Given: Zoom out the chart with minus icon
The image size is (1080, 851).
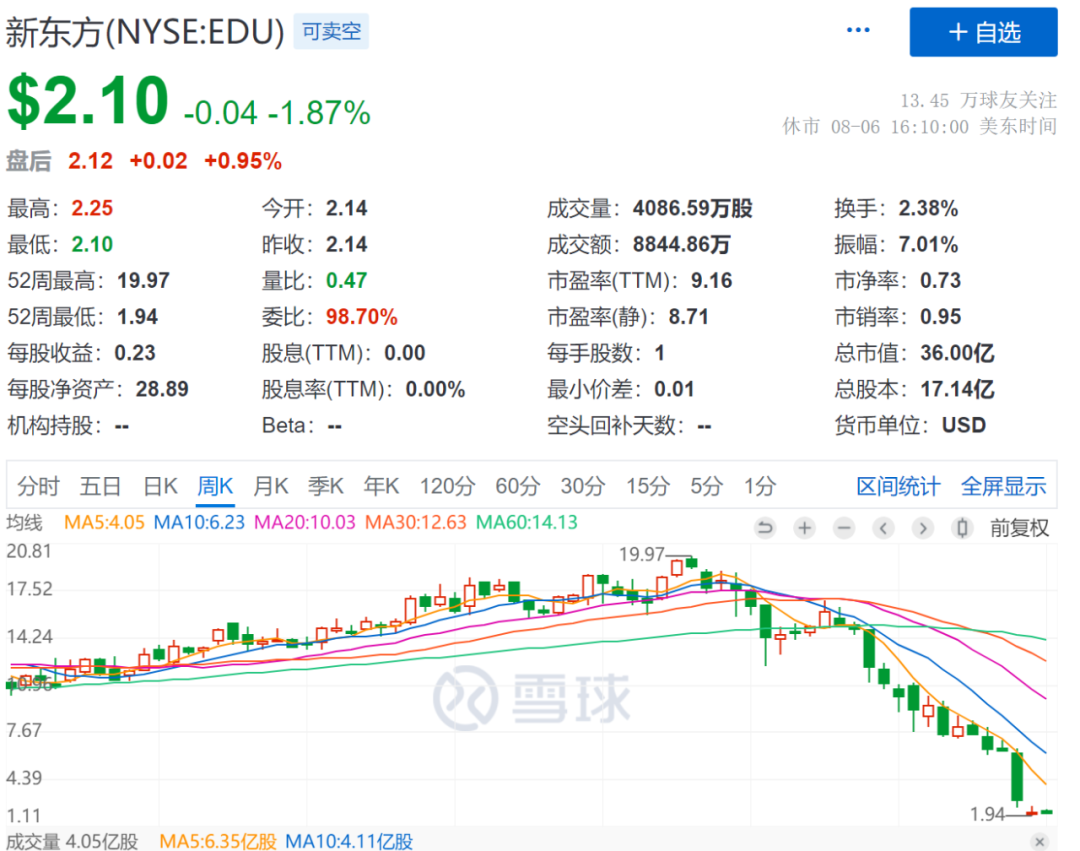Looking at the screenshot, I should 844,528.
